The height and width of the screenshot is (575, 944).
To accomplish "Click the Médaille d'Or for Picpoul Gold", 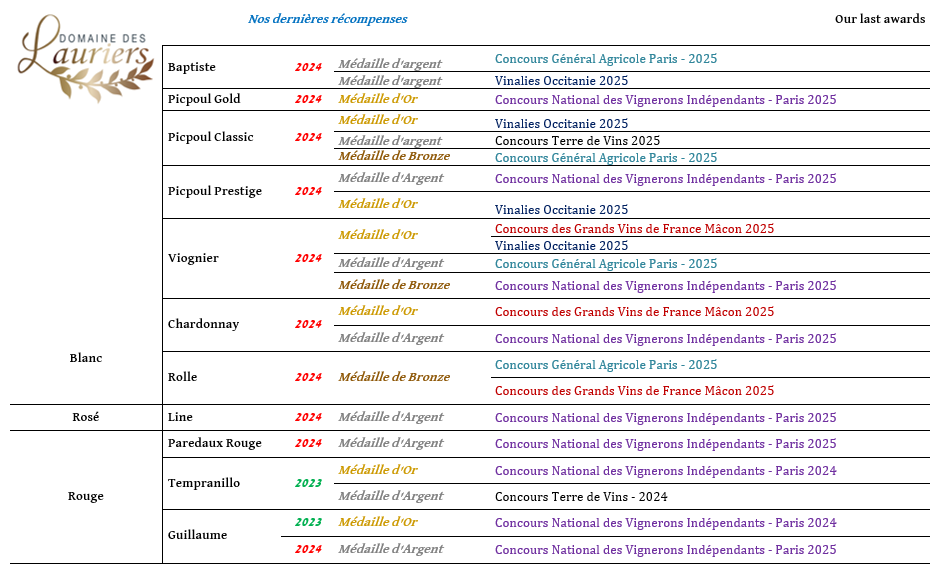I will pyautogui.click(x=378, y=99).
